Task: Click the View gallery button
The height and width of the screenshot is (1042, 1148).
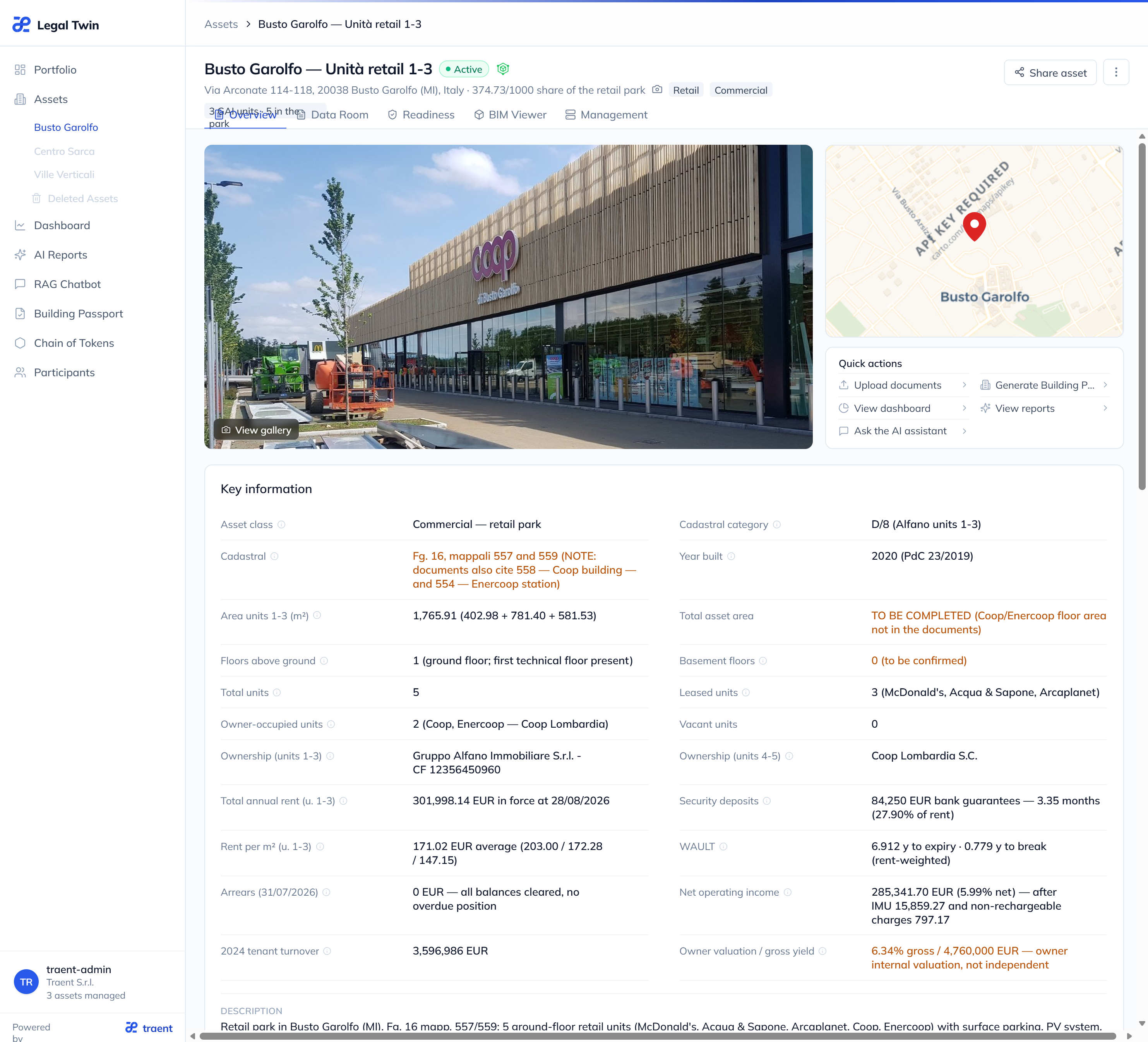Action: (257, 430)
